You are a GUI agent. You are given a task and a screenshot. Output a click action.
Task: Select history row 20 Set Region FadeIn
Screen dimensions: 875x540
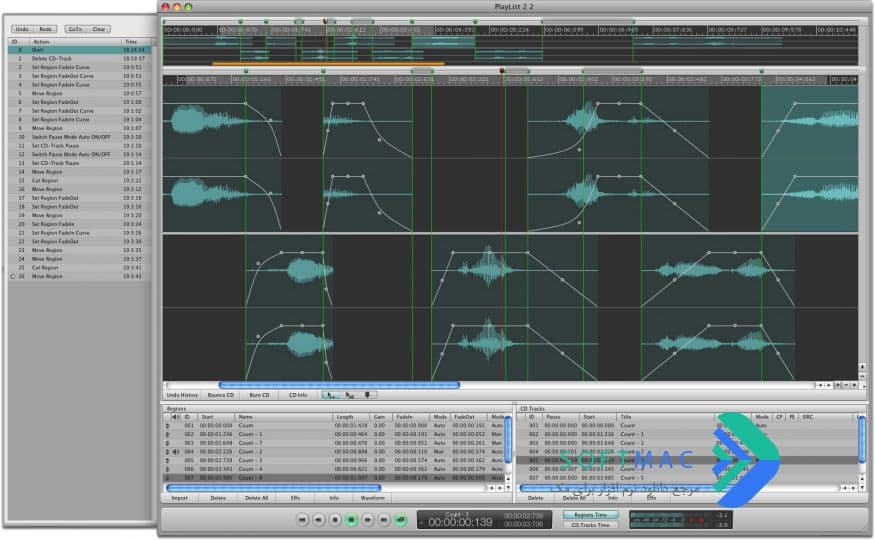pos(79,224)
